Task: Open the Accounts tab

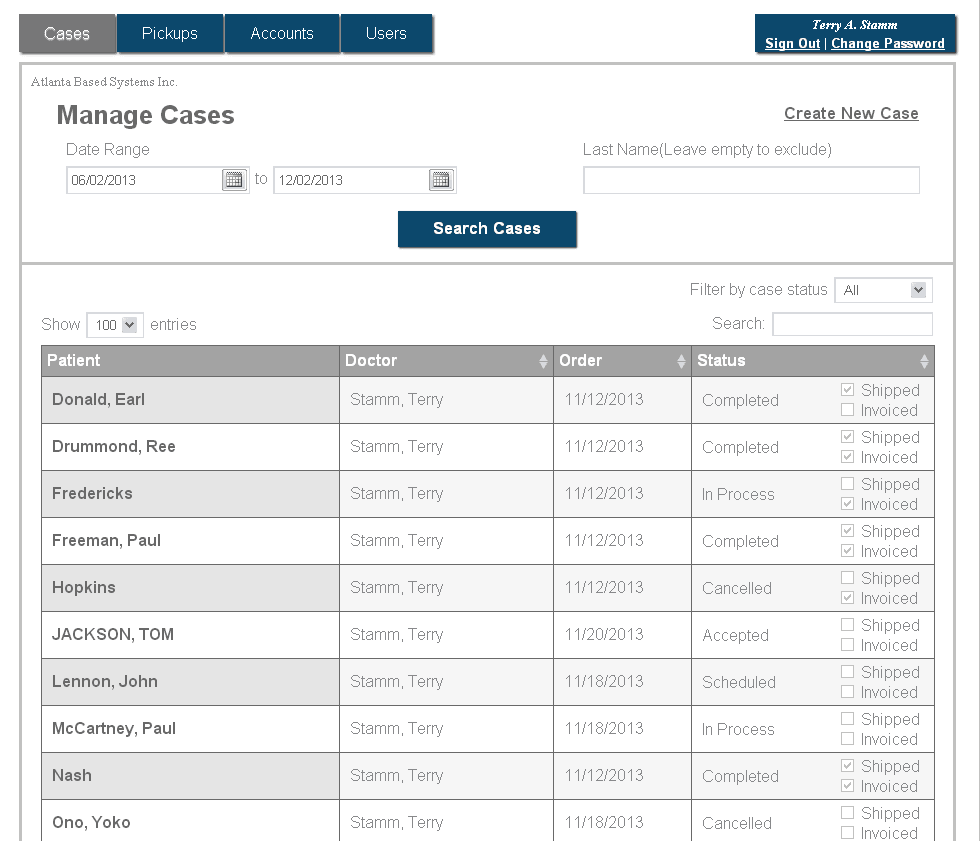Action: click(x=282, y=34)
